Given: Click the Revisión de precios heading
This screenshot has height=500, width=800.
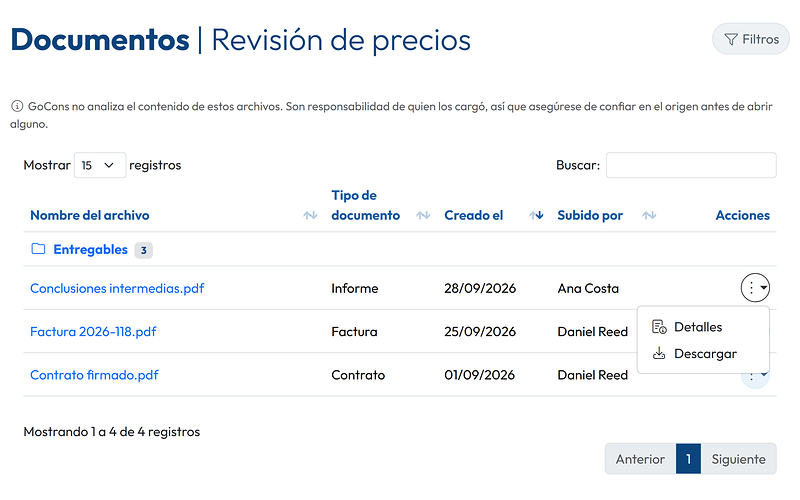Looking at the screenshot, I should click(x=341, y=40).
